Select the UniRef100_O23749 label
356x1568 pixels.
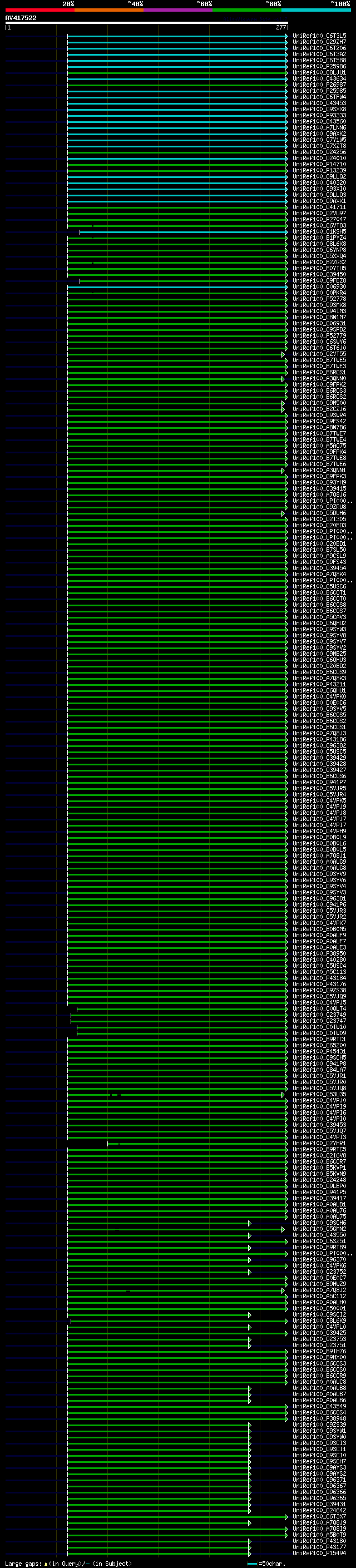[319, 1015]
